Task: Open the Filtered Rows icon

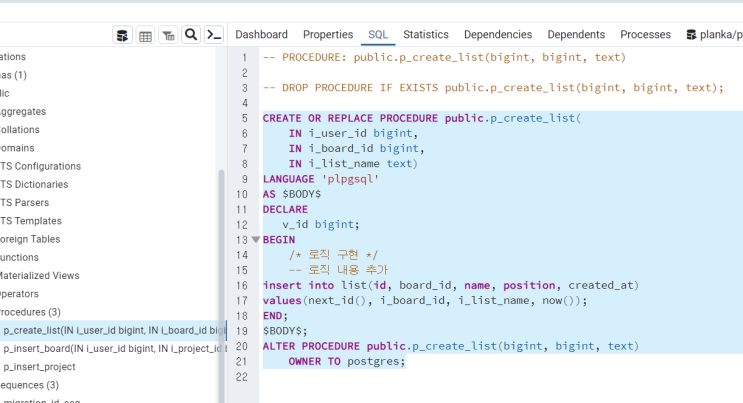Action: click(x=168, y=35)
